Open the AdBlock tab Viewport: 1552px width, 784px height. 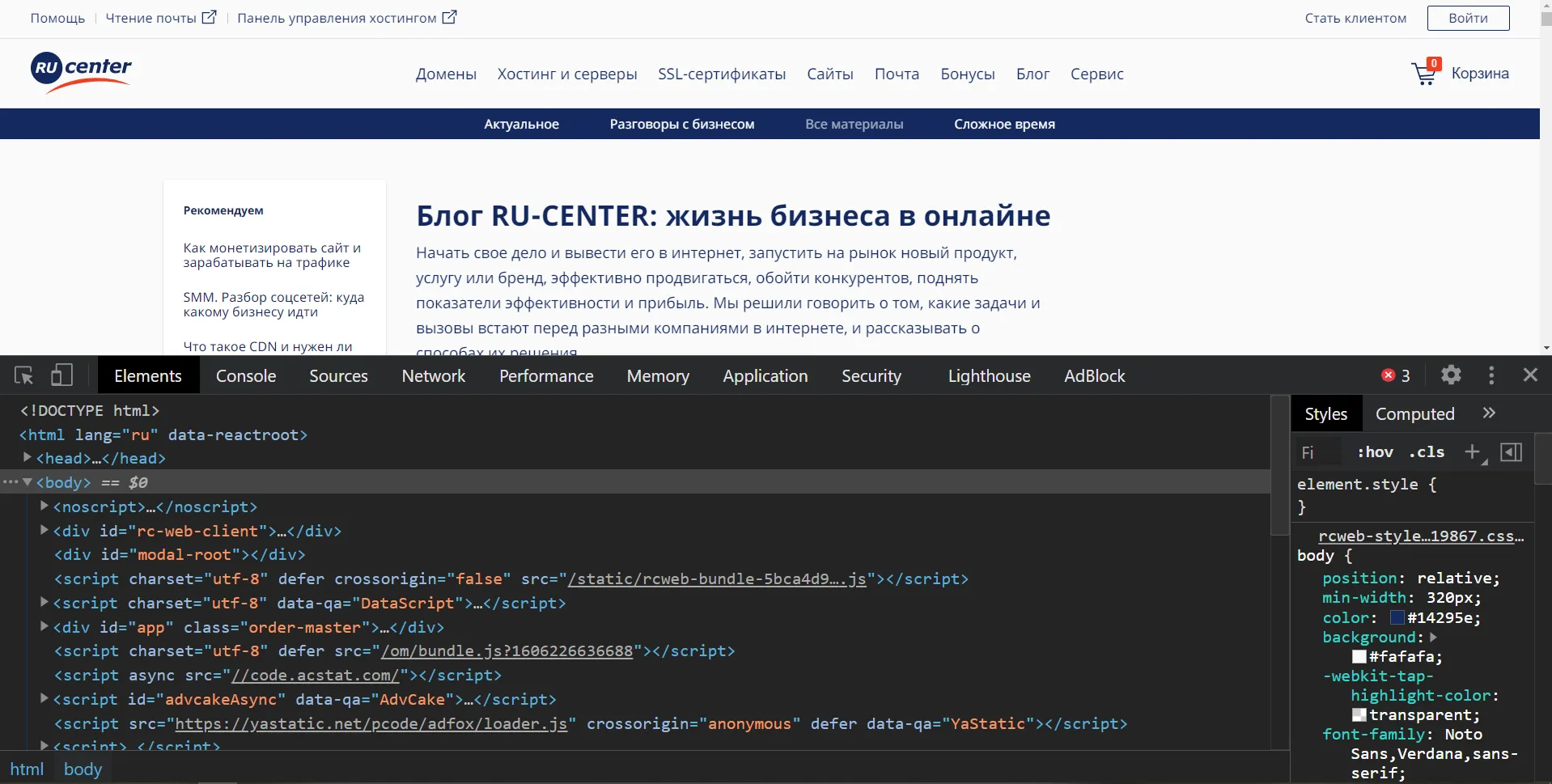pyautogui.click(x=1095, y=375)
